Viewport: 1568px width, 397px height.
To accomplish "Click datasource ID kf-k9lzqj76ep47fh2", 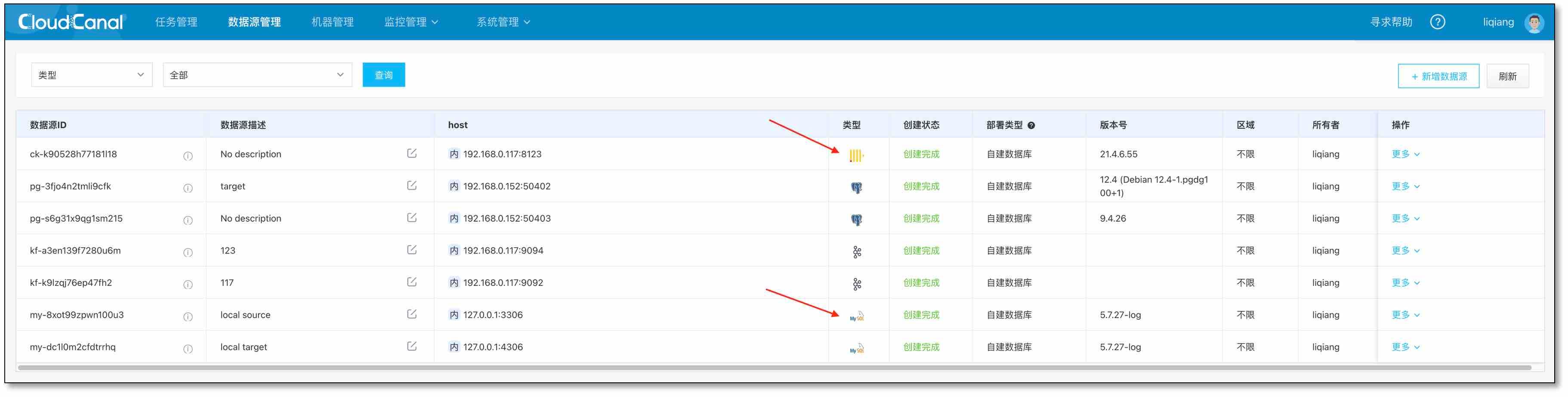I will click(71, 282).
